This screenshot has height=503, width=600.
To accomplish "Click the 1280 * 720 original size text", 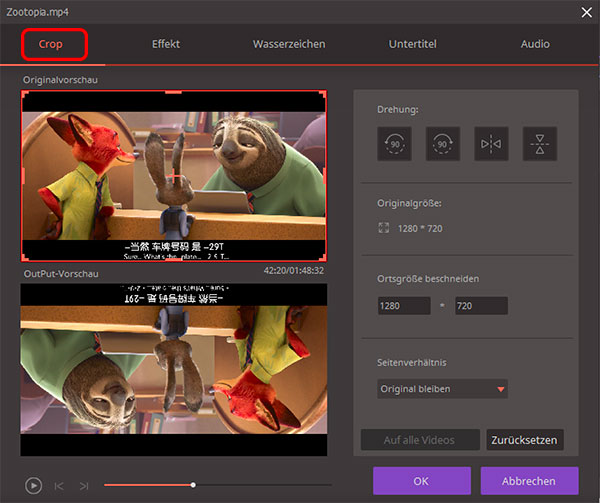I will tap(420, 229).
